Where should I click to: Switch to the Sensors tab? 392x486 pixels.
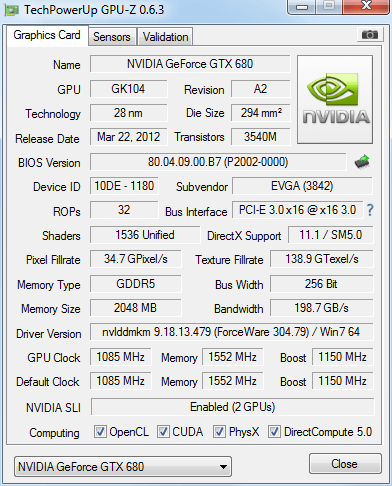(x=112, y=37)
